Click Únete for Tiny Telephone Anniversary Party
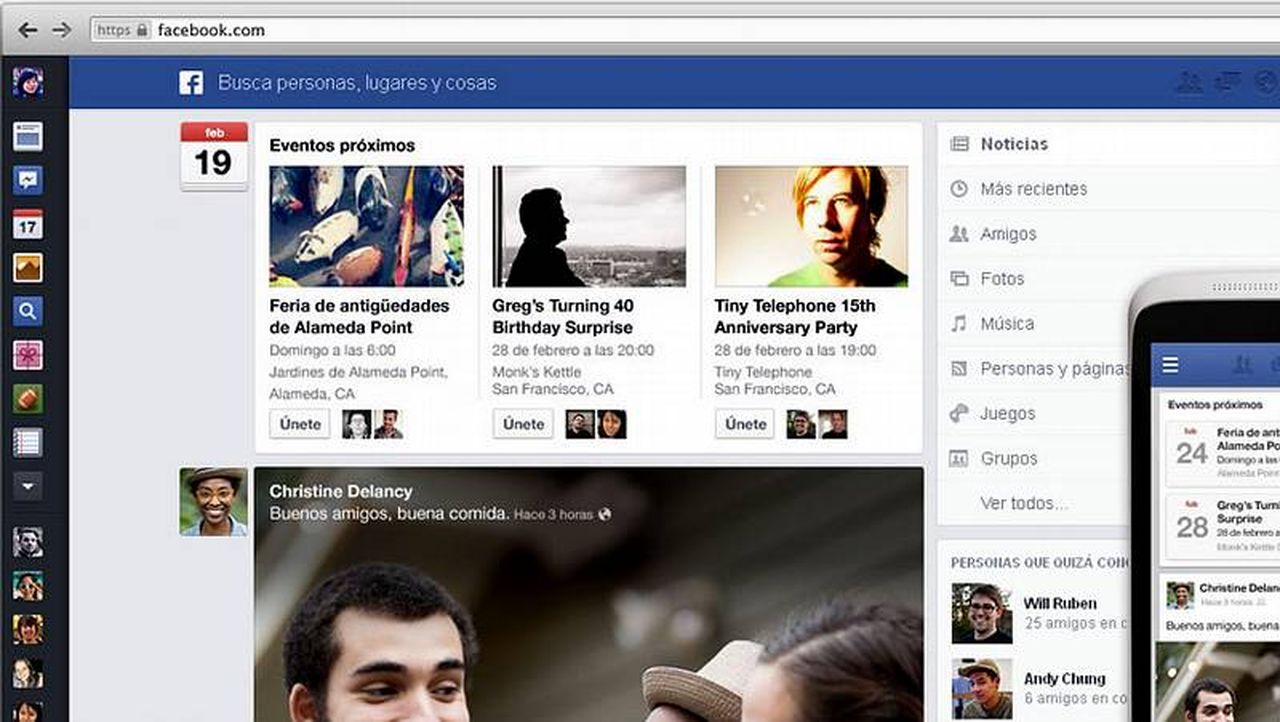Viewport: 1280px width, 722px height. (x=745, y=424)
